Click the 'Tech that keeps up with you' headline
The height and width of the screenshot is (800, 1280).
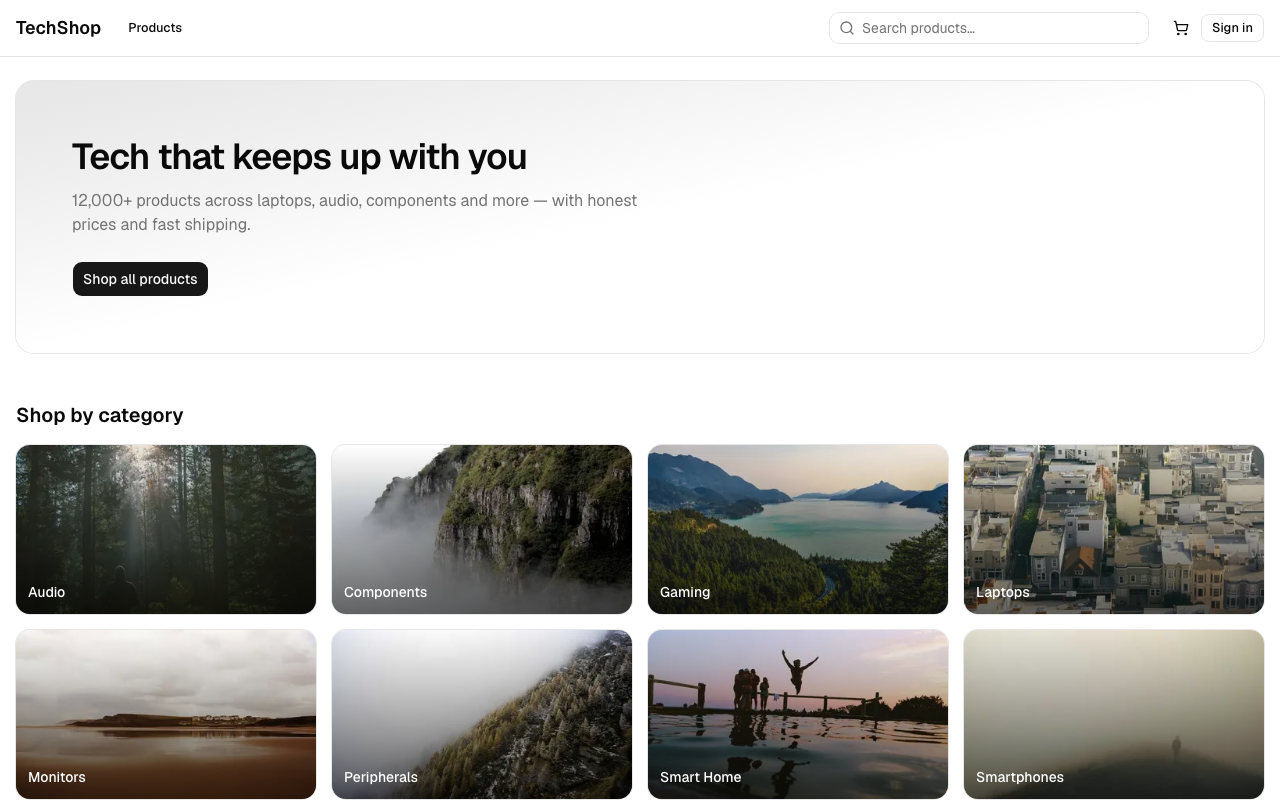(x=299, y=157)
